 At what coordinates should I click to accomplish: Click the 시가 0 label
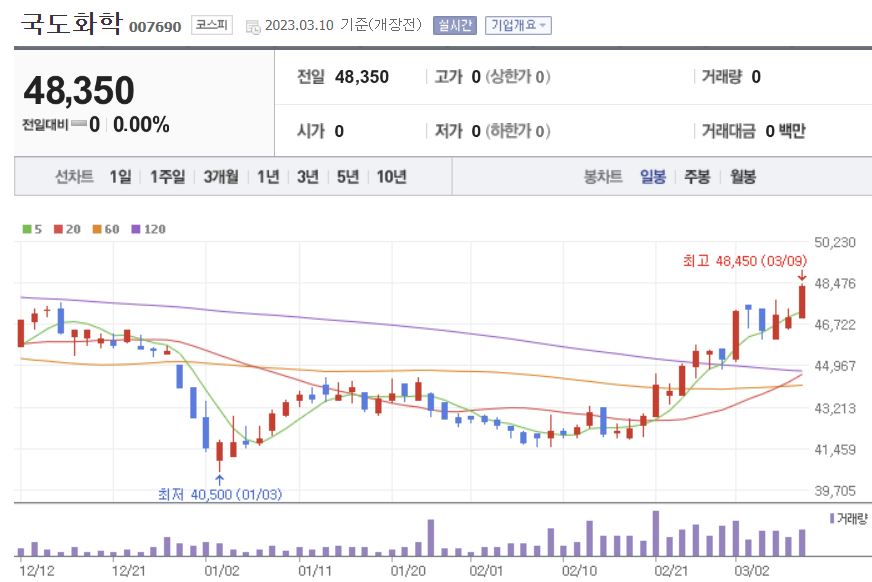320,131
